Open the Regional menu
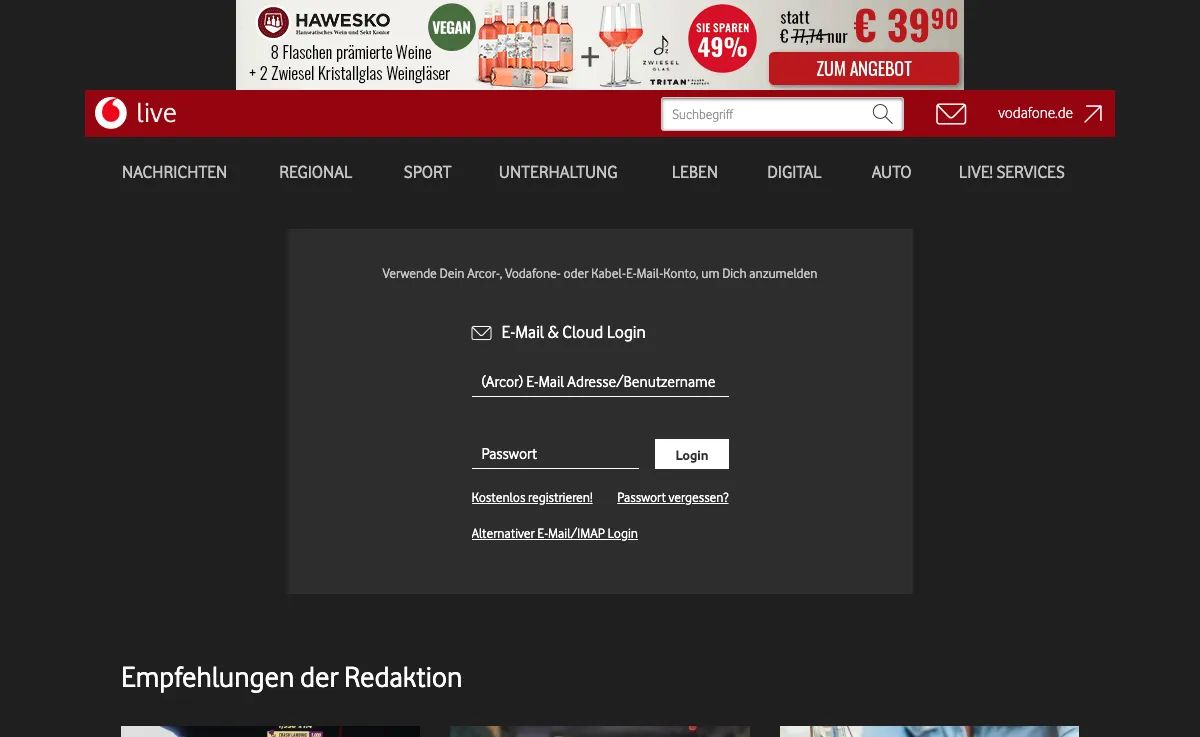1200x737 pixels. pos(315,172)
